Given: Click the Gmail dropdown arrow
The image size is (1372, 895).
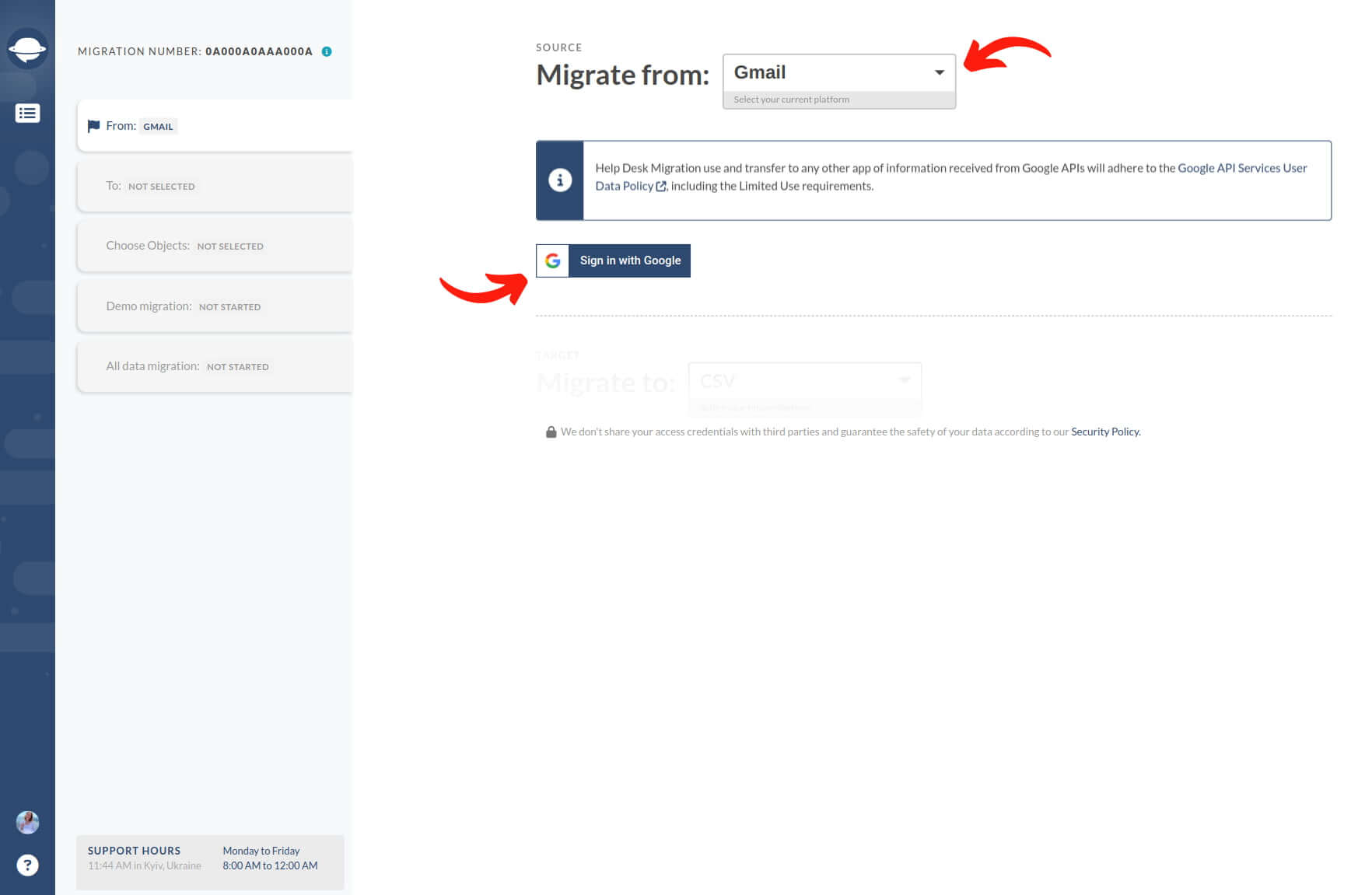Looking at the screenshot, I should coord(939,72).
